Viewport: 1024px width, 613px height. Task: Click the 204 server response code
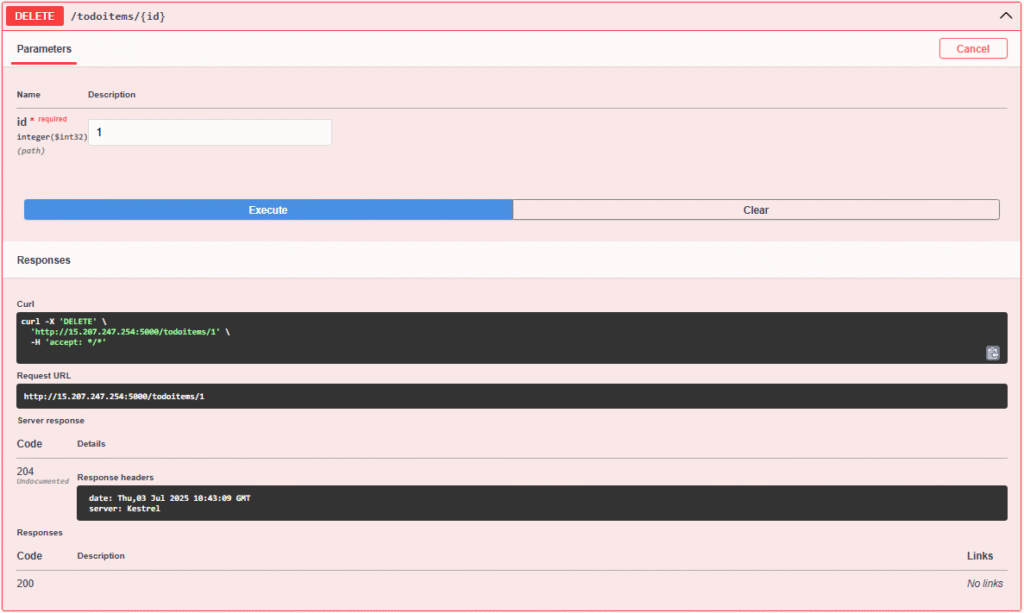pyautogui.click(x=25, y=471)
